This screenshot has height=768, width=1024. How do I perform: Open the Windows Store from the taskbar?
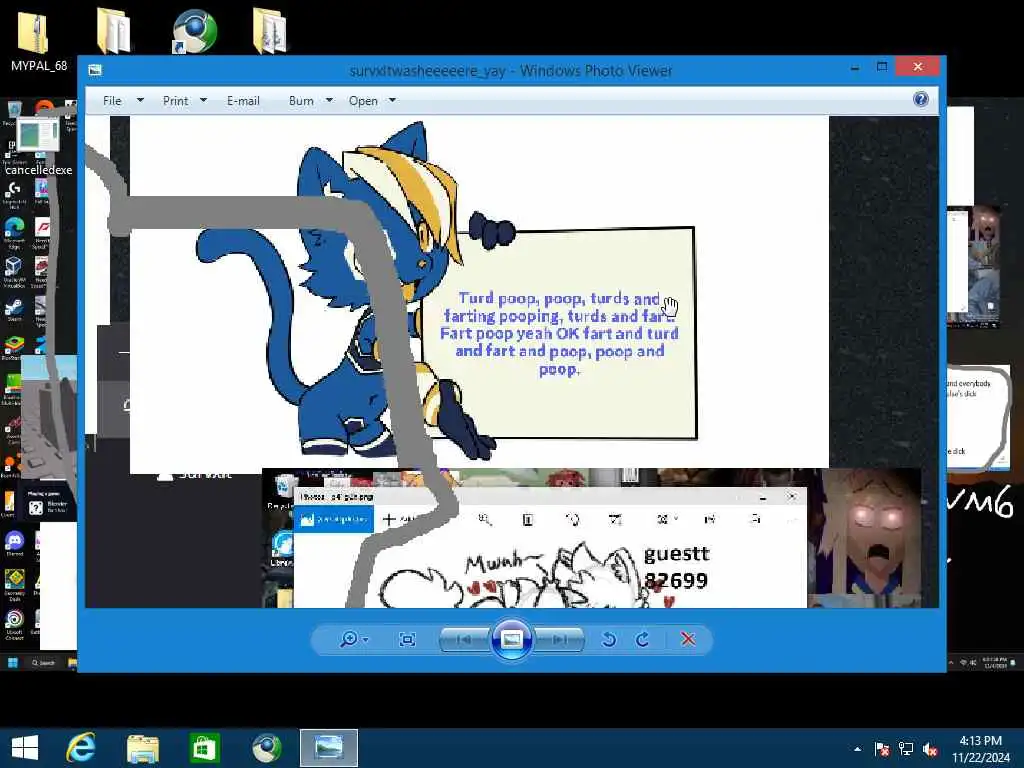tap(204, 748)
